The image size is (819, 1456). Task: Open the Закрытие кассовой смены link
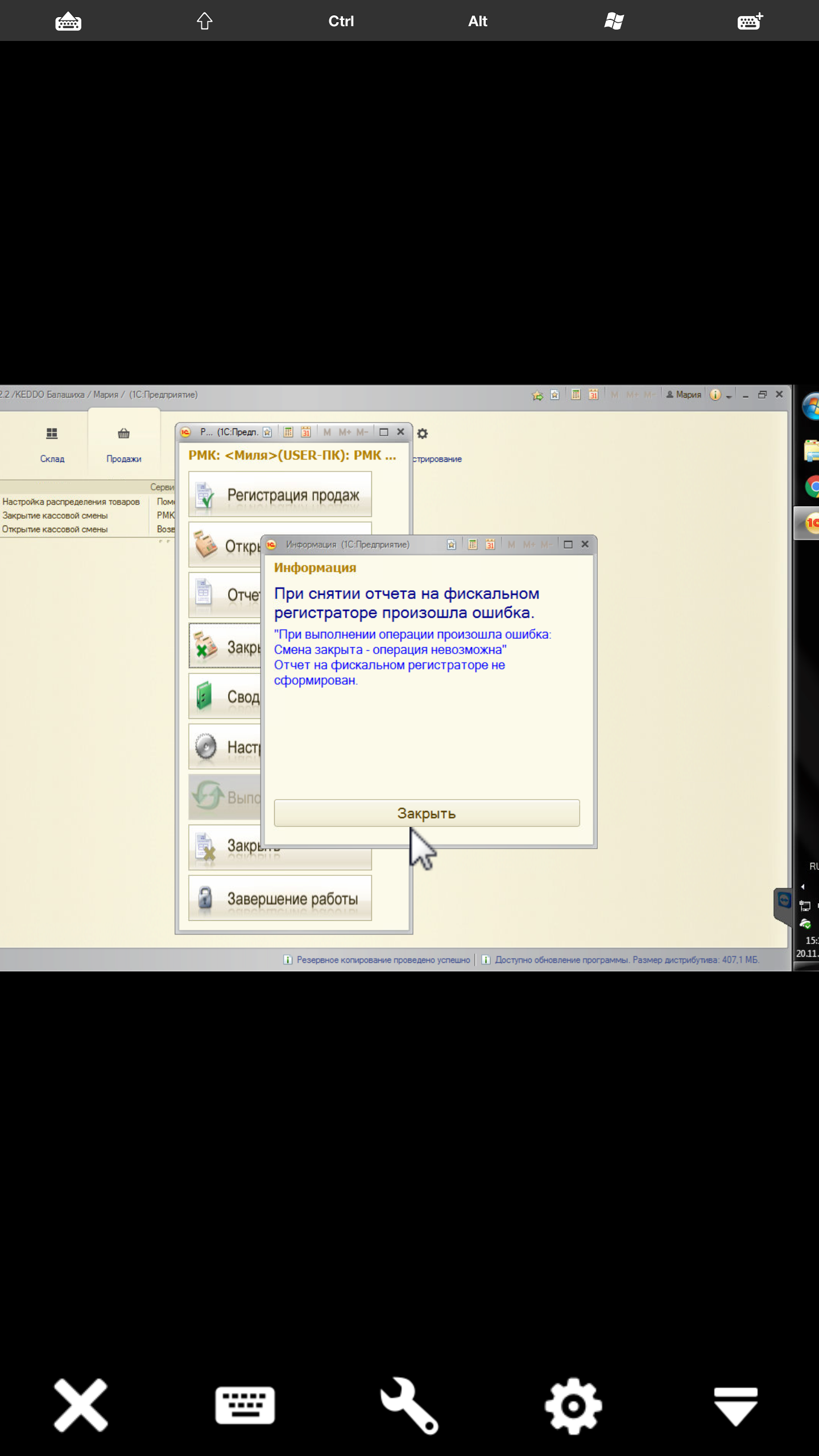pyautogui.click(x=55, y=515)
